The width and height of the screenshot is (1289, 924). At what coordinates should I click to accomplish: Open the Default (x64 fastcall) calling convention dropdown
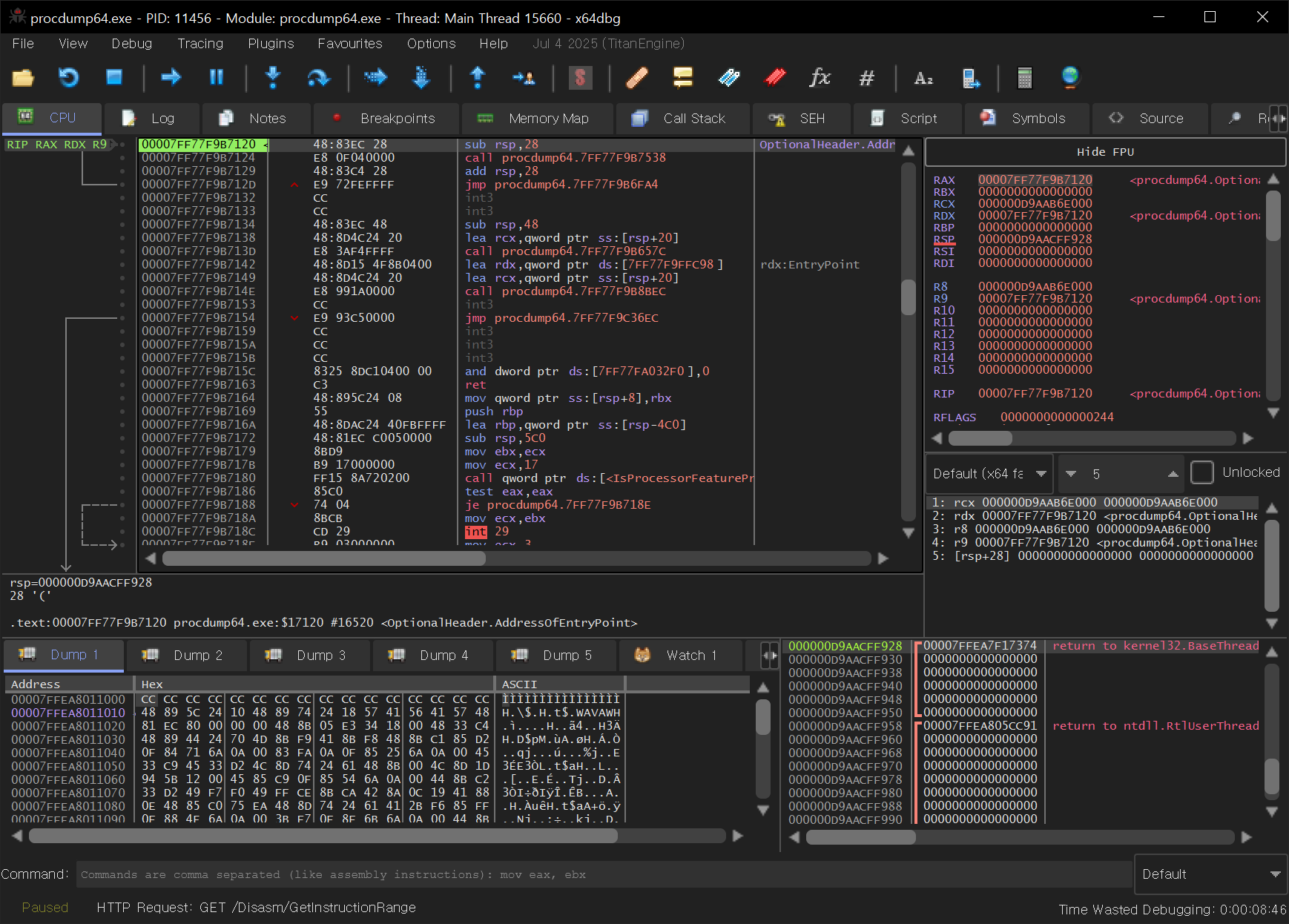(x=989, y=473)
